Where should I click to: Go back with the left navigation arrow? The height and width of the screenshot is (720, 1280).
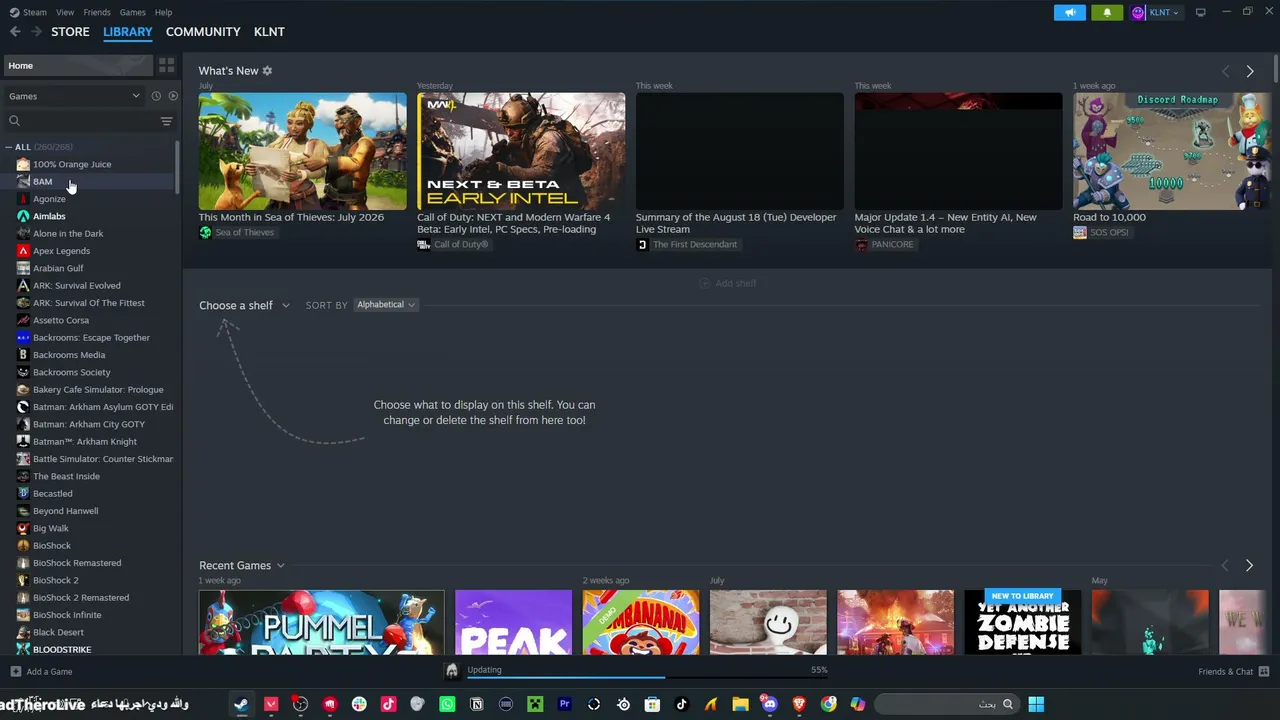click(15, 32)
